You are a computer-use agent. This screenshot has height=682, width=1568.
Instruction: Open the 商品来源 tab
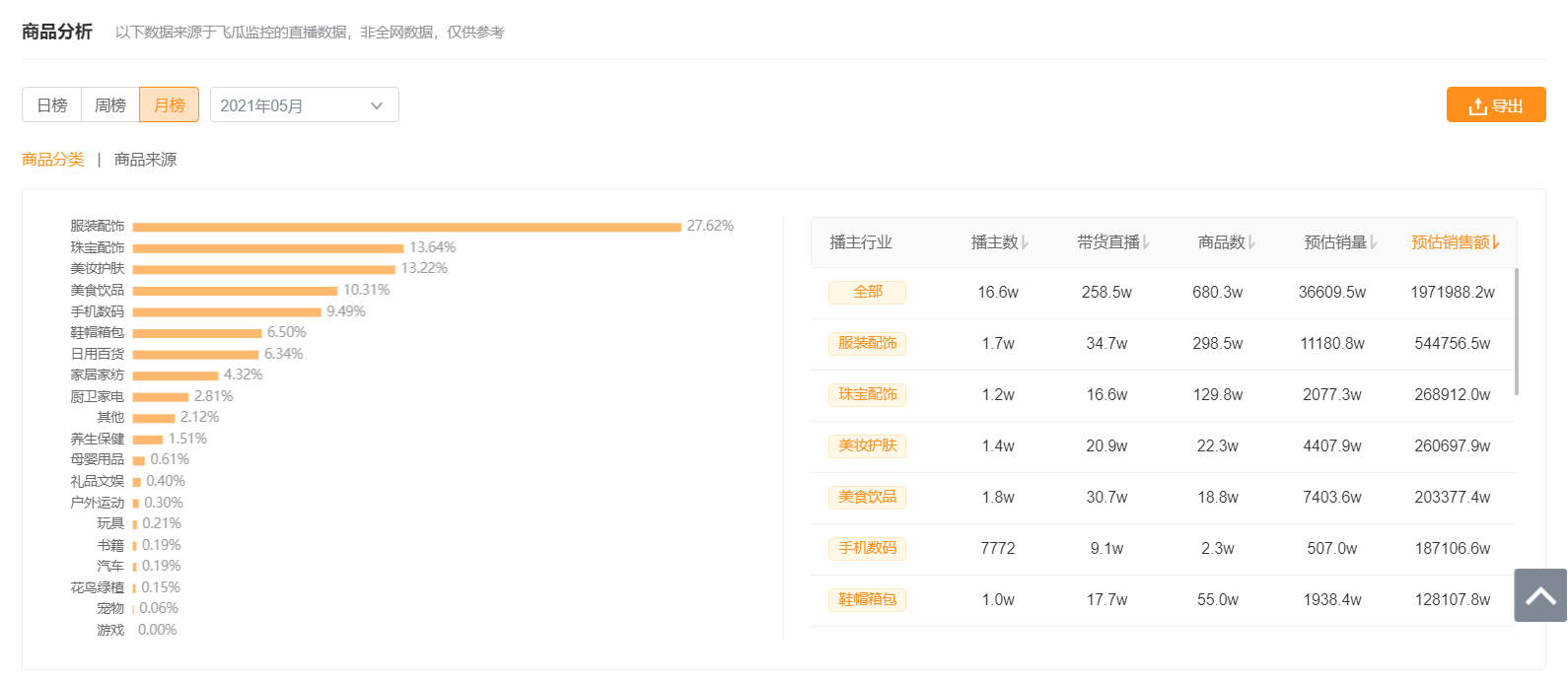tap(145, 160)
